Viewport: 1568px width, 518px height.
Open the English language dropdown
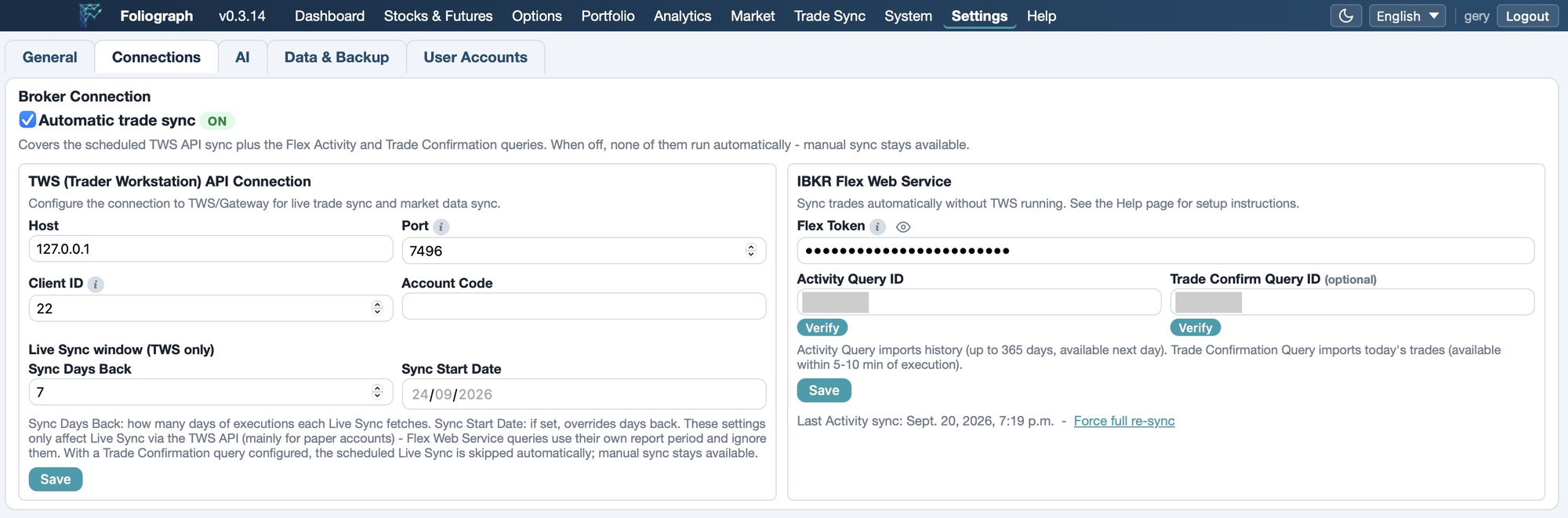point(1407,16)
